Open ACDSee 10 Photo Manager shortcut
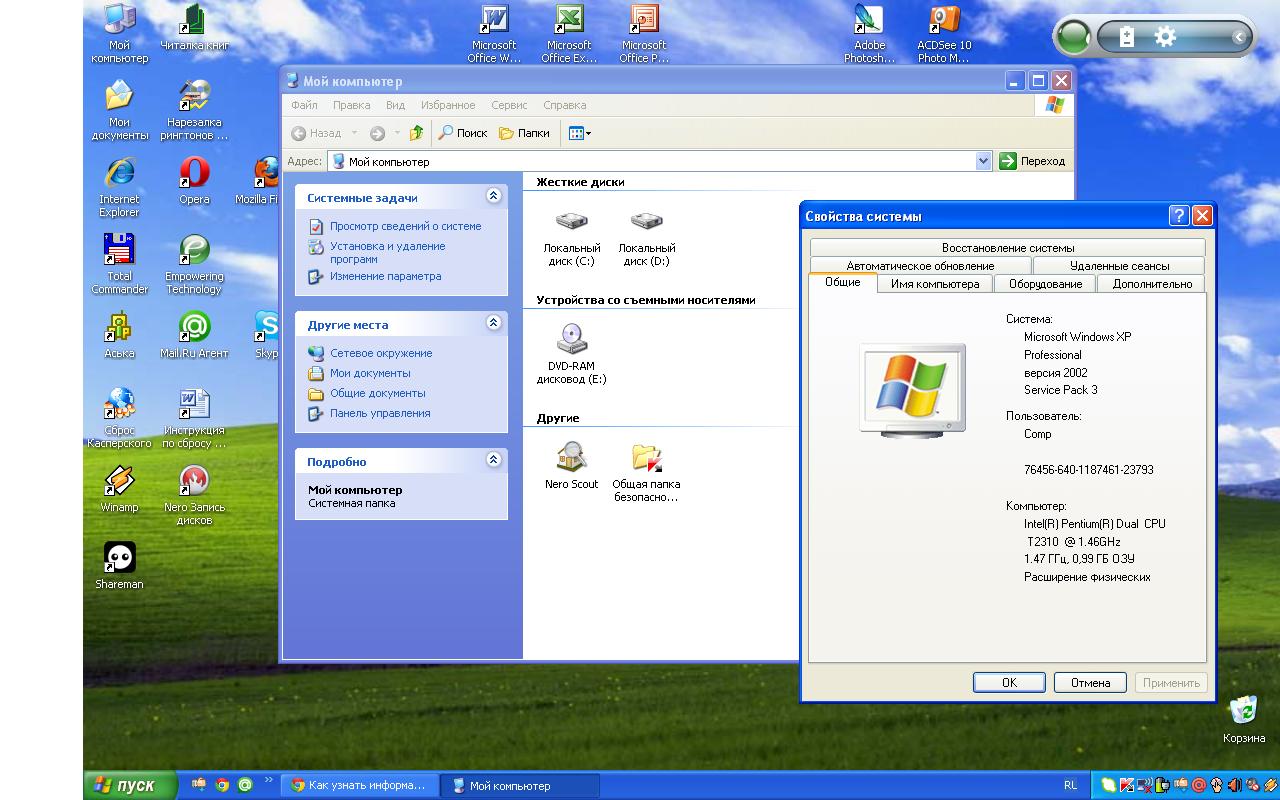 944,34
